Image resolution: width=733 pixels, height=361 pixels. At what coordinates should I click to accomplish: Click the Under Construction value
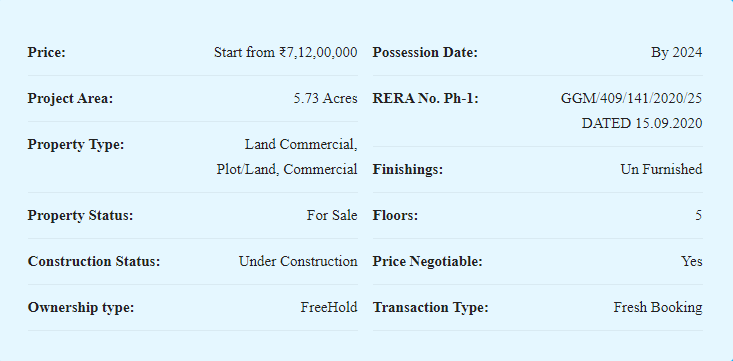point(298,261)
